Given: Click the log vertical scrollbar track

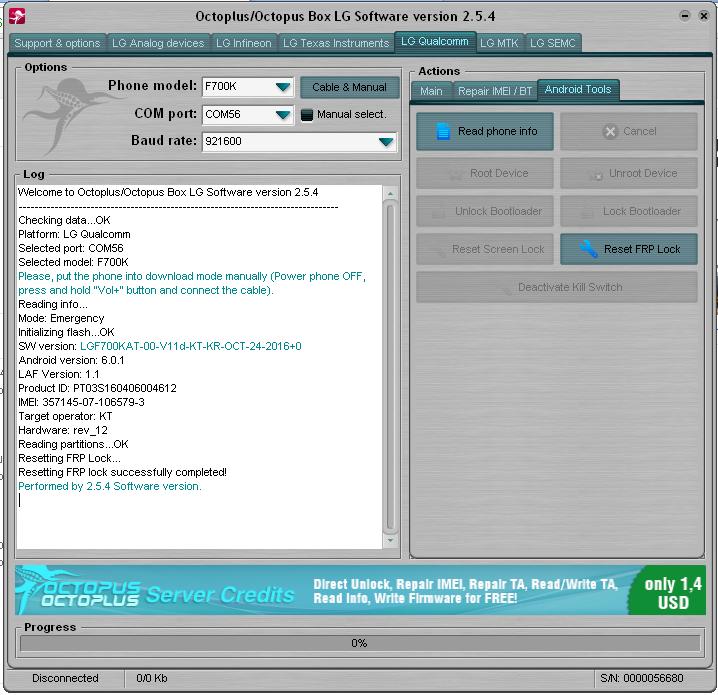Looking at the screenshot, I should pos(390,368).
